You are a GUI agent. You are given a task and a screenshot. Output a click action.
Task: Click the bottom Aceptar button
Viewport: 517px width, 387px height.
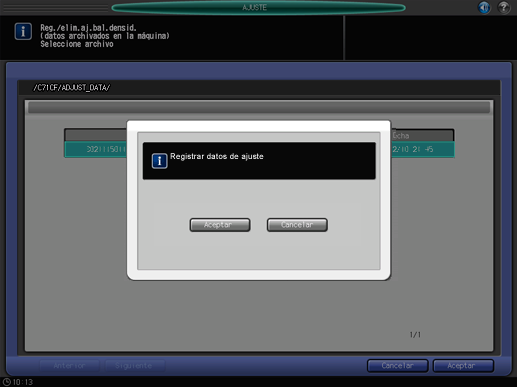(463, 366)
